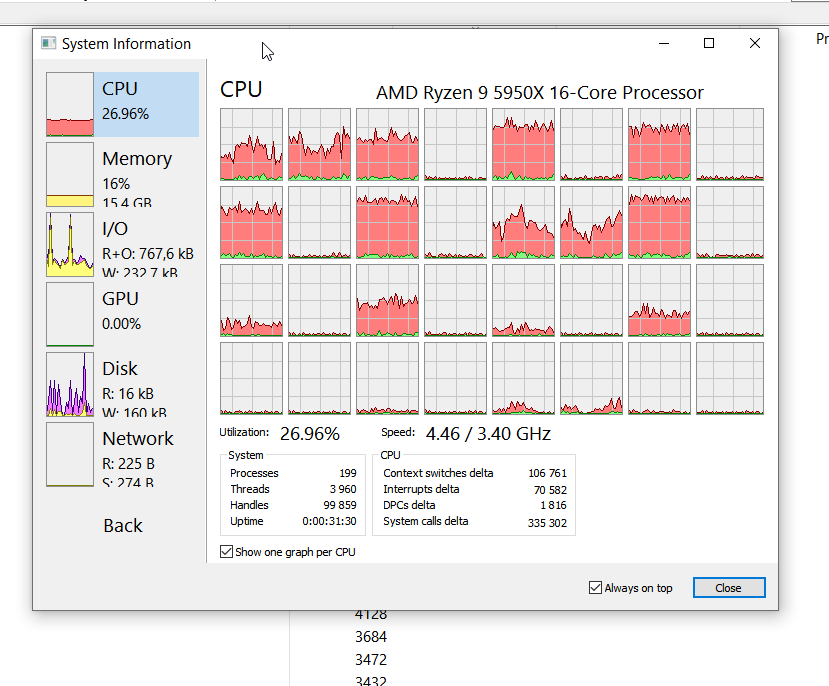
Task: Click value 3472 in the background window
Action: (x=371, y=660)
